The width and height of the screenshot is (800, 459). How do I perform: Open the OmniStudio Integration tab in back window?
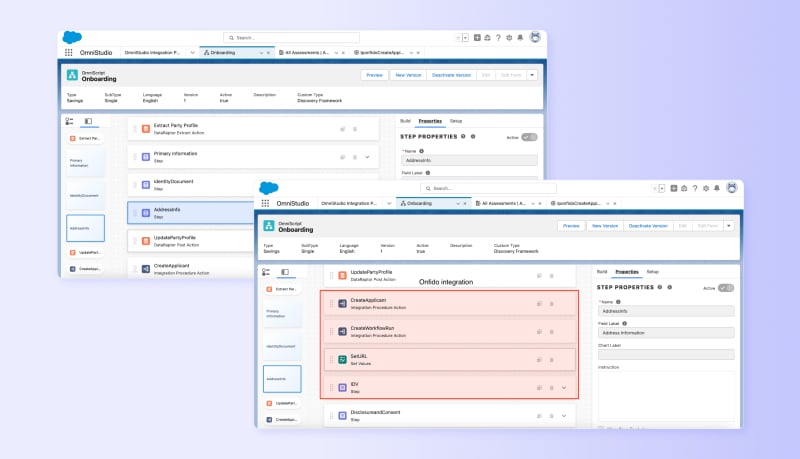[152, 53]
